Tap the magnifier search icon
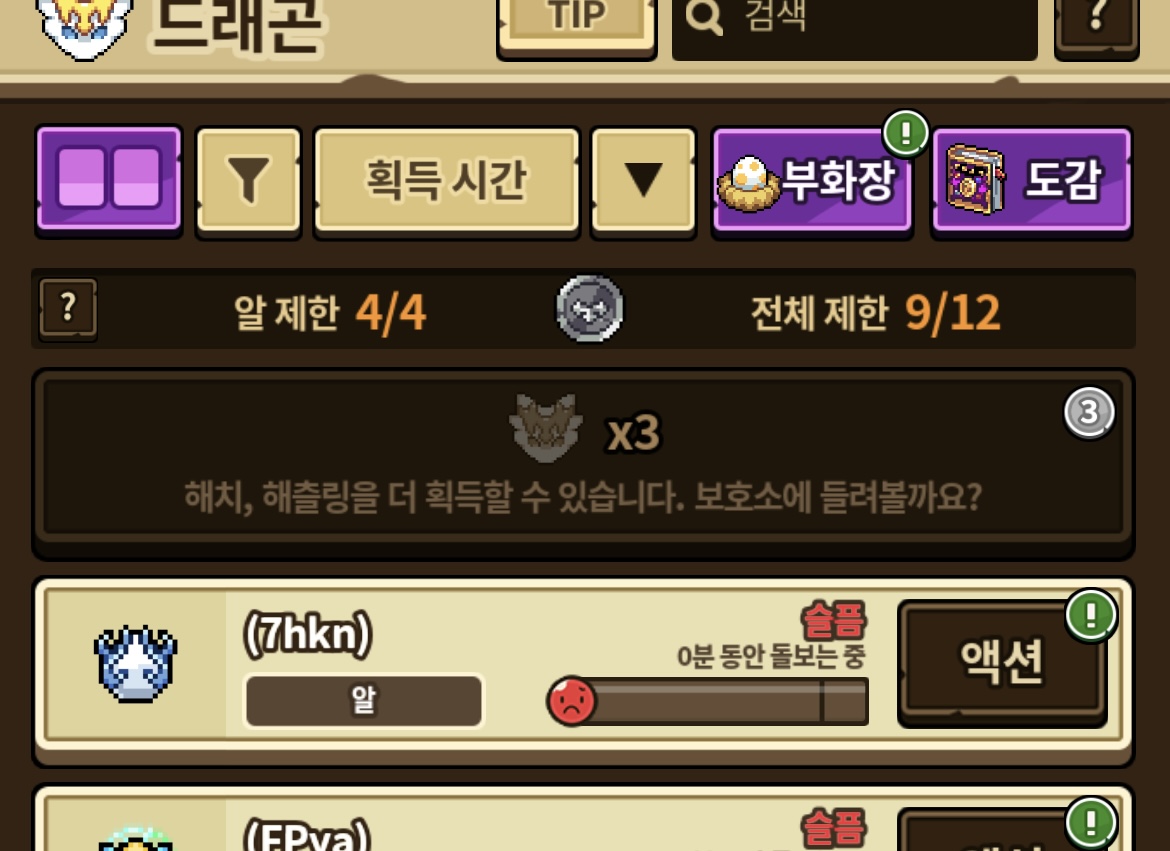Viewport: 1170px width, 851px height. pos(704,16)
